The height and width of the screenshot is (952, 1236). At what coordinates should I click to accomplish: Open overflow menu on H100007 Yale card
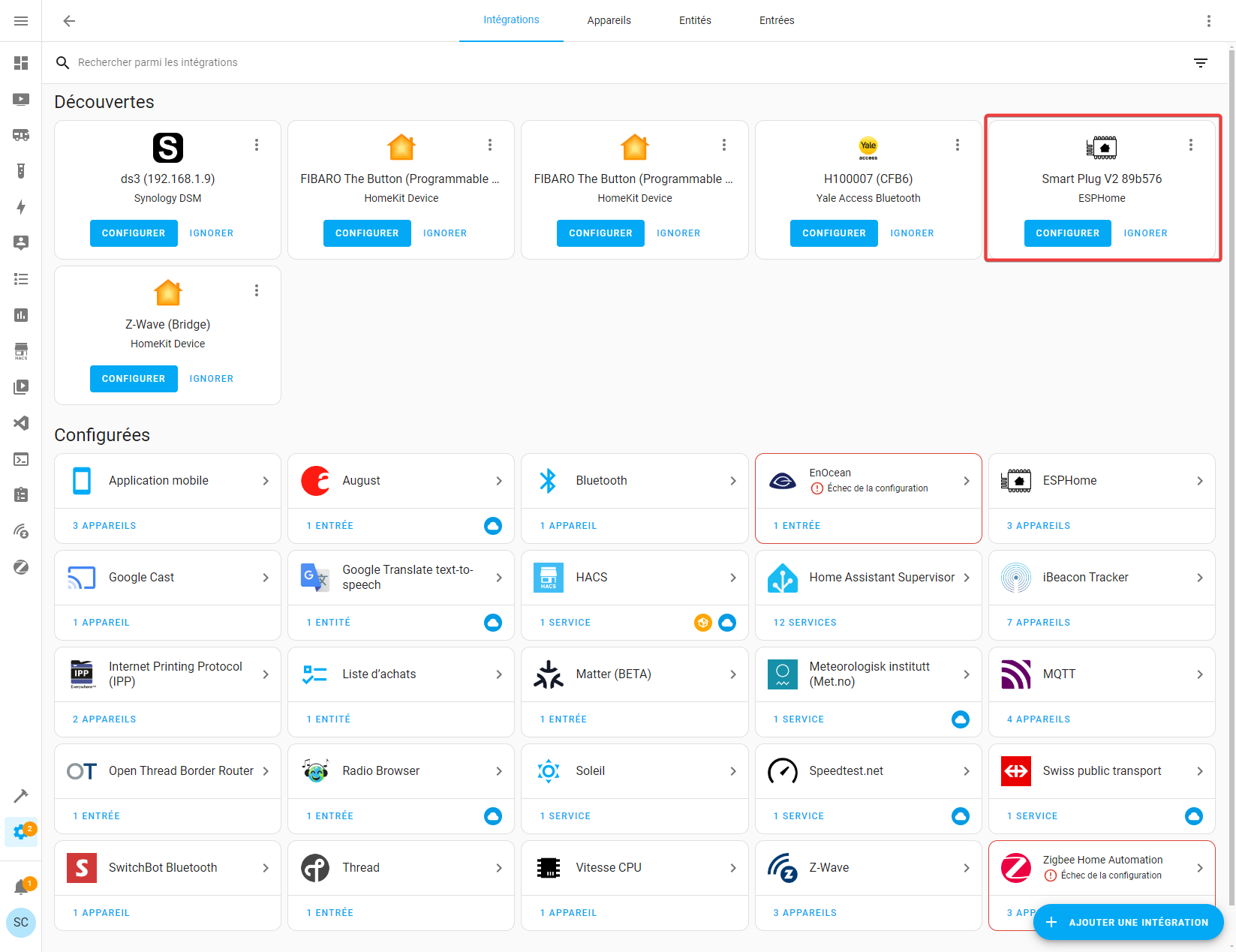point(958,145)
